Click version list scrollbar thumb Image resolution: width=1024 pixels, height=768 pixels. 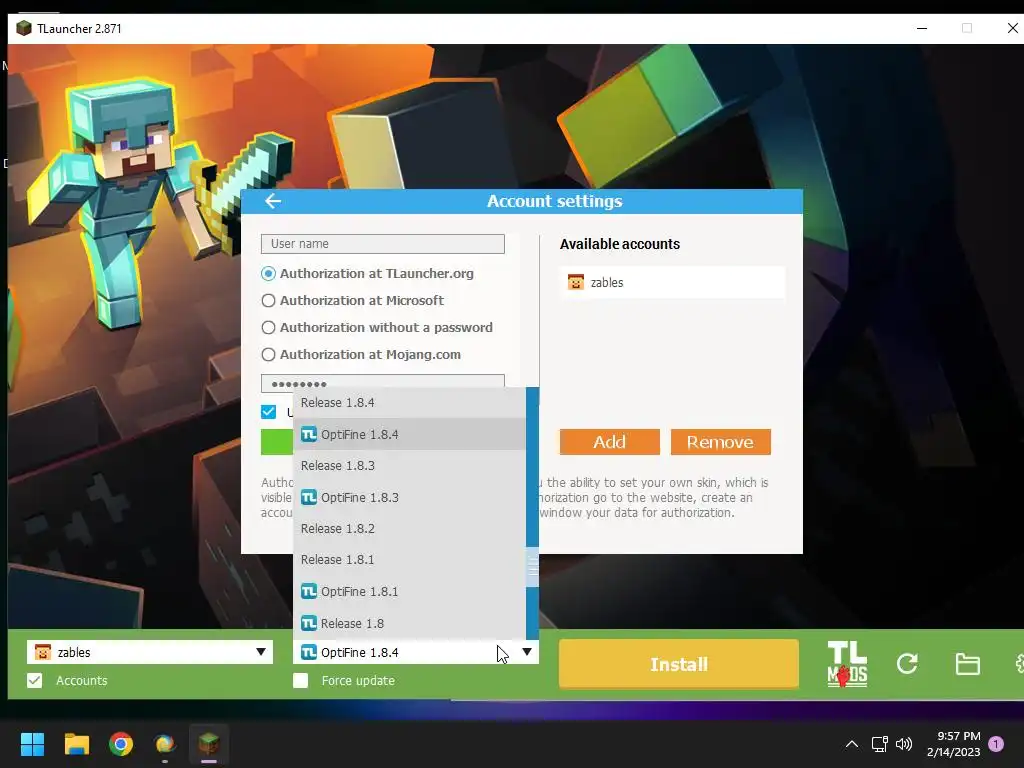click(533, 568)
